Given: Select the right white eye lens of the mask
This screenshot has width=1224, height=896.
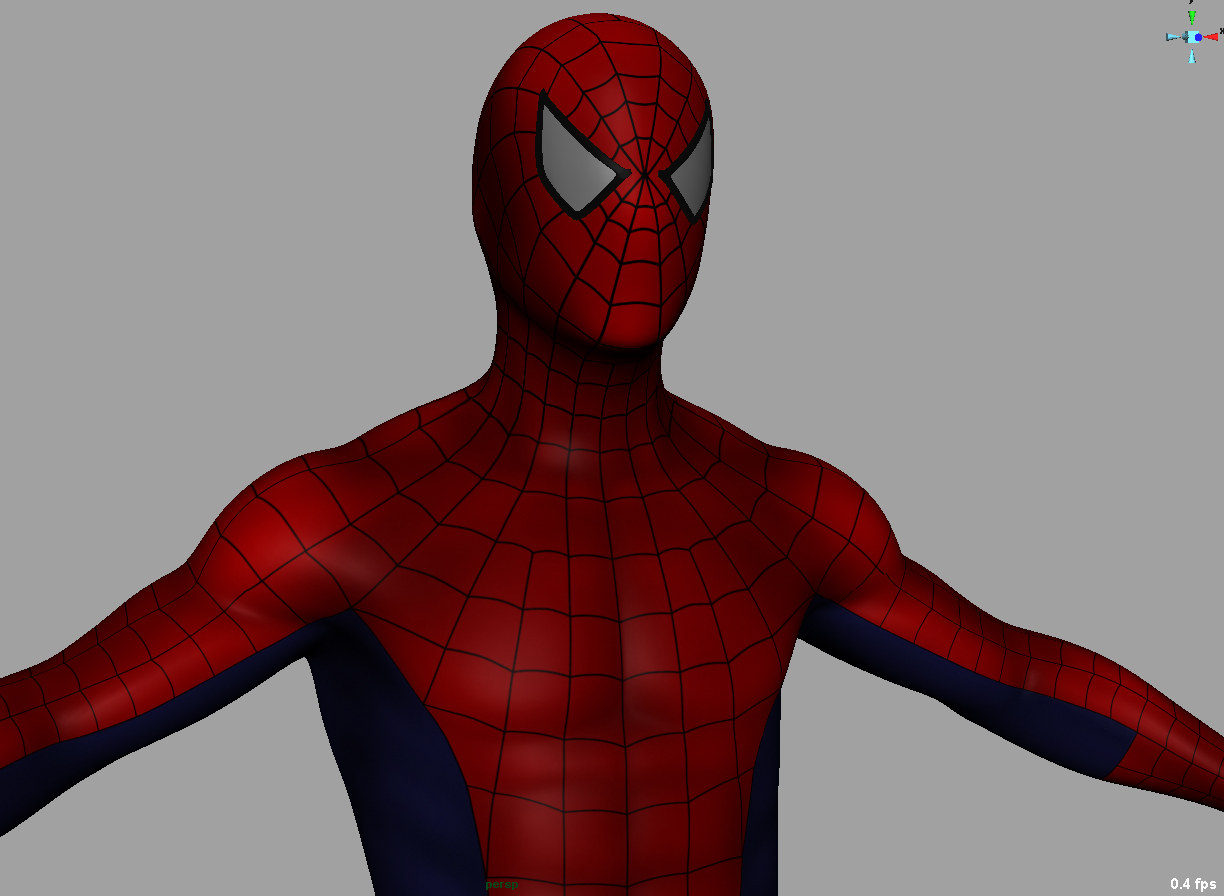Looking at the screenshot, I should coord(693,170).
